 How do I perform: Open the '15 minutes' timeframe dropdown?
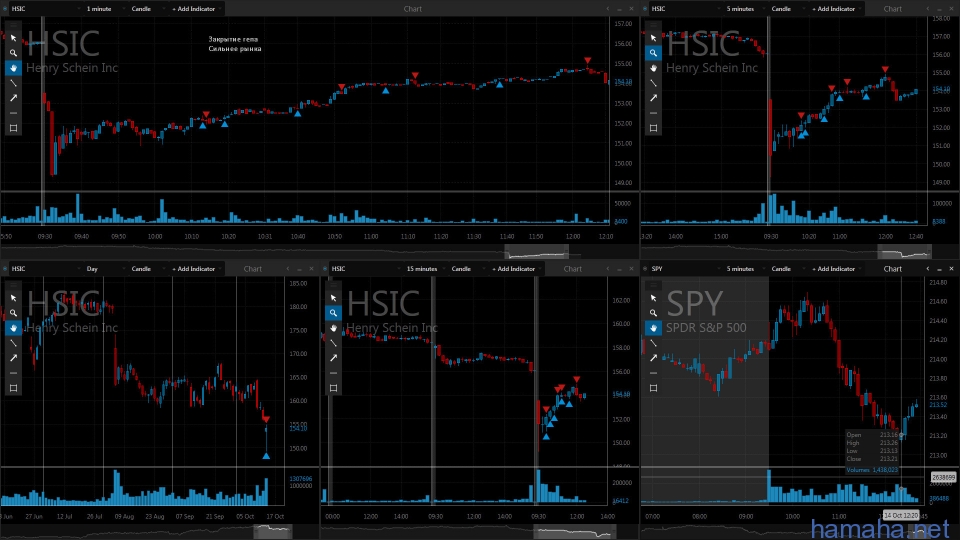426,269
